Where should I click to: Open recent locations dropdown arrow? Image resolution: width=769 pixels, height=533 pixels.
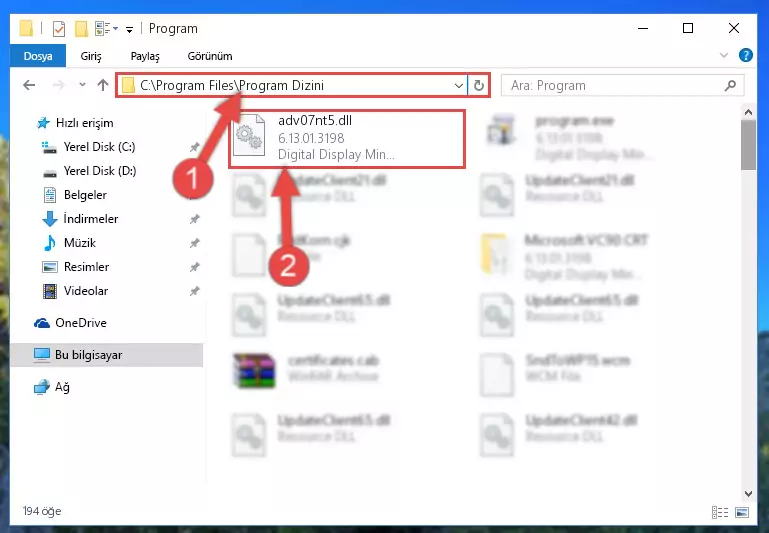[x=82, y=85]
